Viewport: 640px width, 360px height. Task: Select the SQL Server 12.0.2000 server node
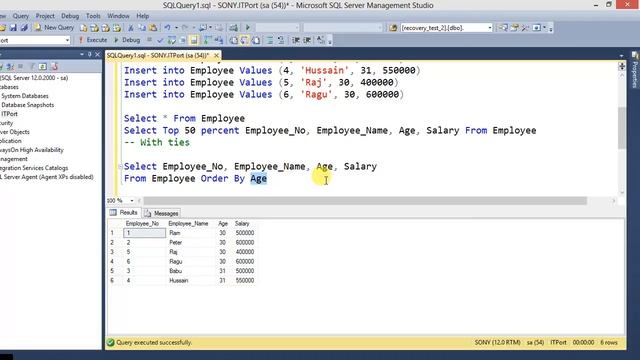tap(34, 78)
